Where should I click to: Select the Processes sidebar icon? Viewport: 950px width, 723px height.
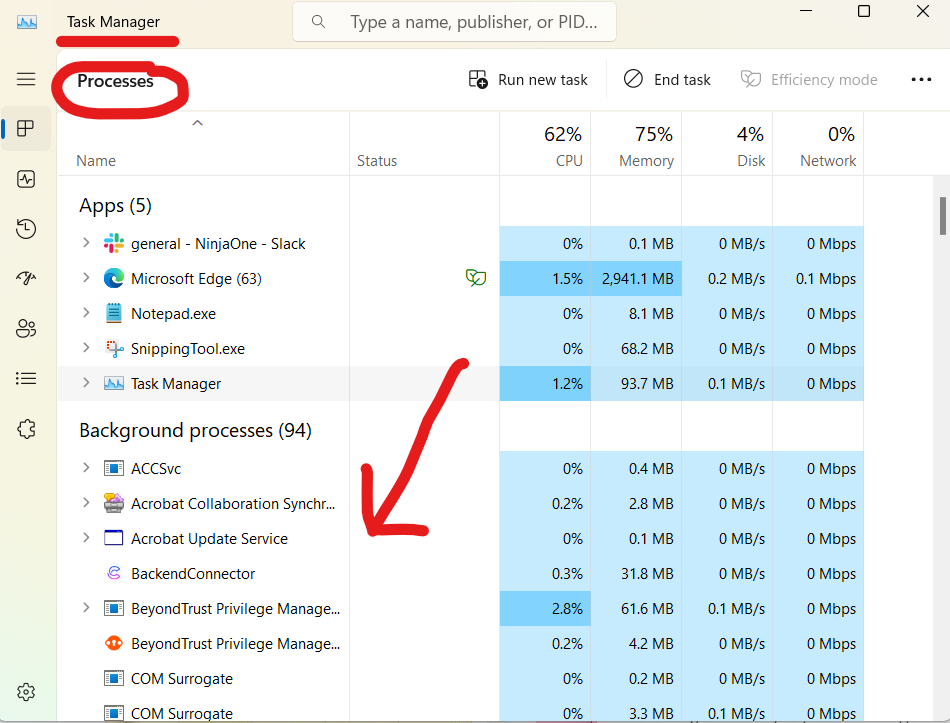[25, 128]
